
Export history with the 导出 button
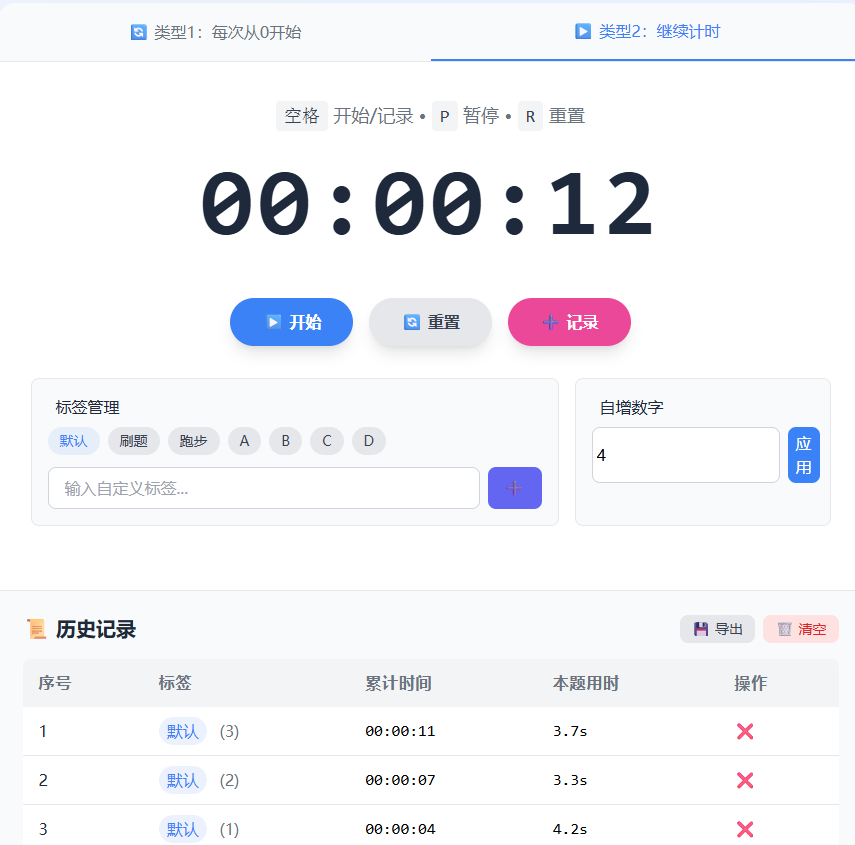point(717,629)
